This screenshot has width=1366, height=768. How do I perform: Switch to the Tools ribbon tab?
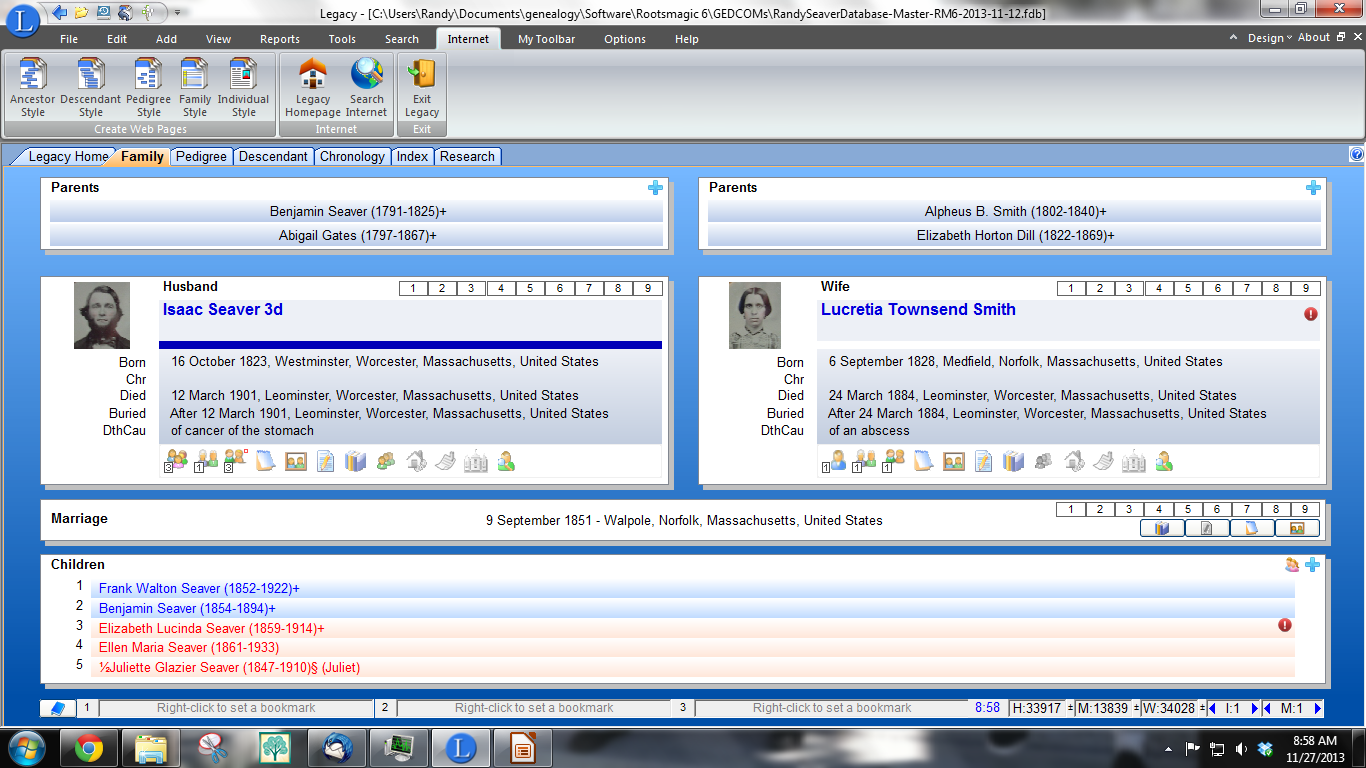click(342, 39)
